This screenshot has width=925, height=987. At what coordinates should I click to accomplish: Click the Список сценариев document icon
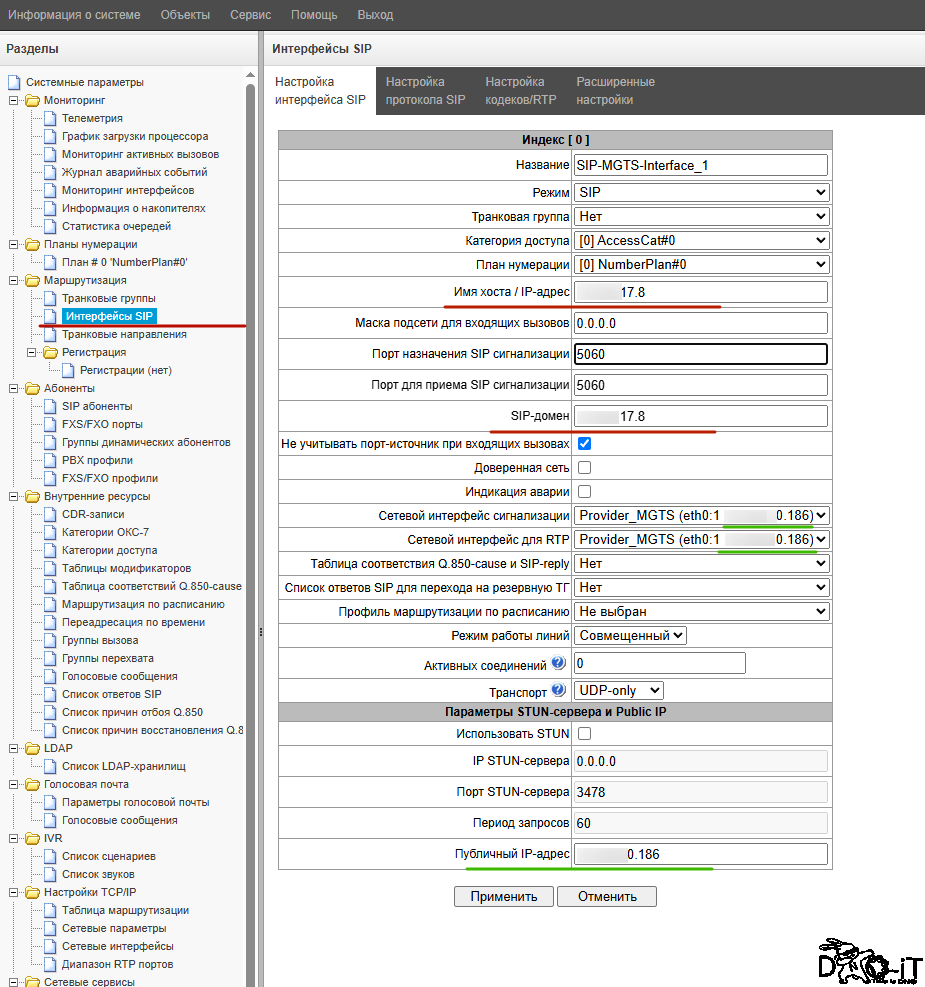point(50,857)
